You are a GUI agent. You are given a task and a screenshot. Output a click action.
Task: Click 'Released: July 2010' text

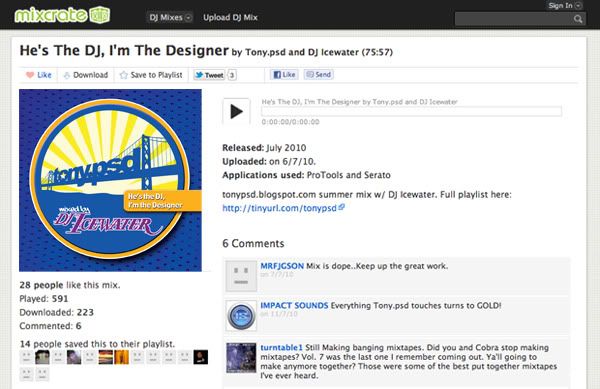click(264, 148)
